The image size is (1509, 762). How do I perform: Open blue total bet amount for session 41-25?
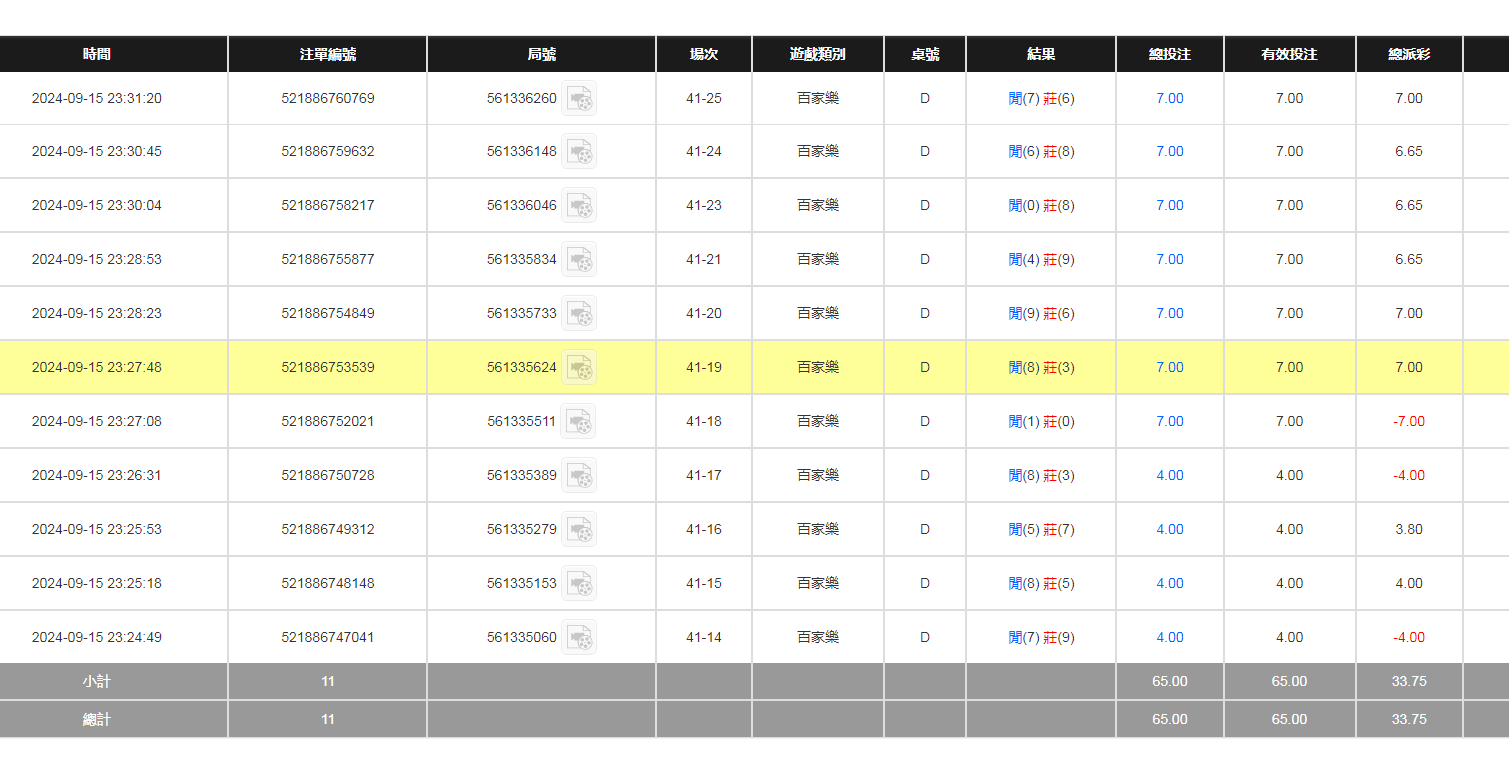pos(1169,98)
